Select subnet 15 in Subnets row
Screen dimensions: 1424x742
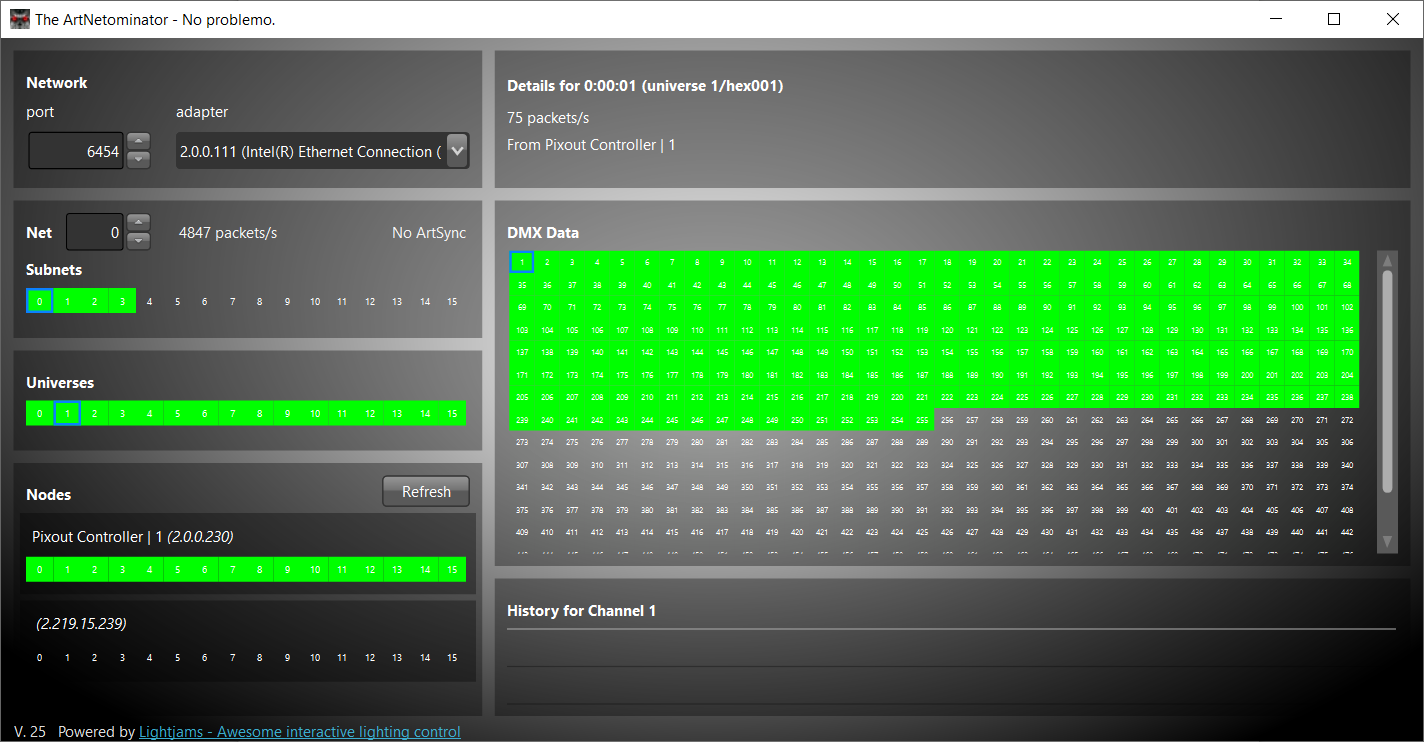(x=452, y=301)
